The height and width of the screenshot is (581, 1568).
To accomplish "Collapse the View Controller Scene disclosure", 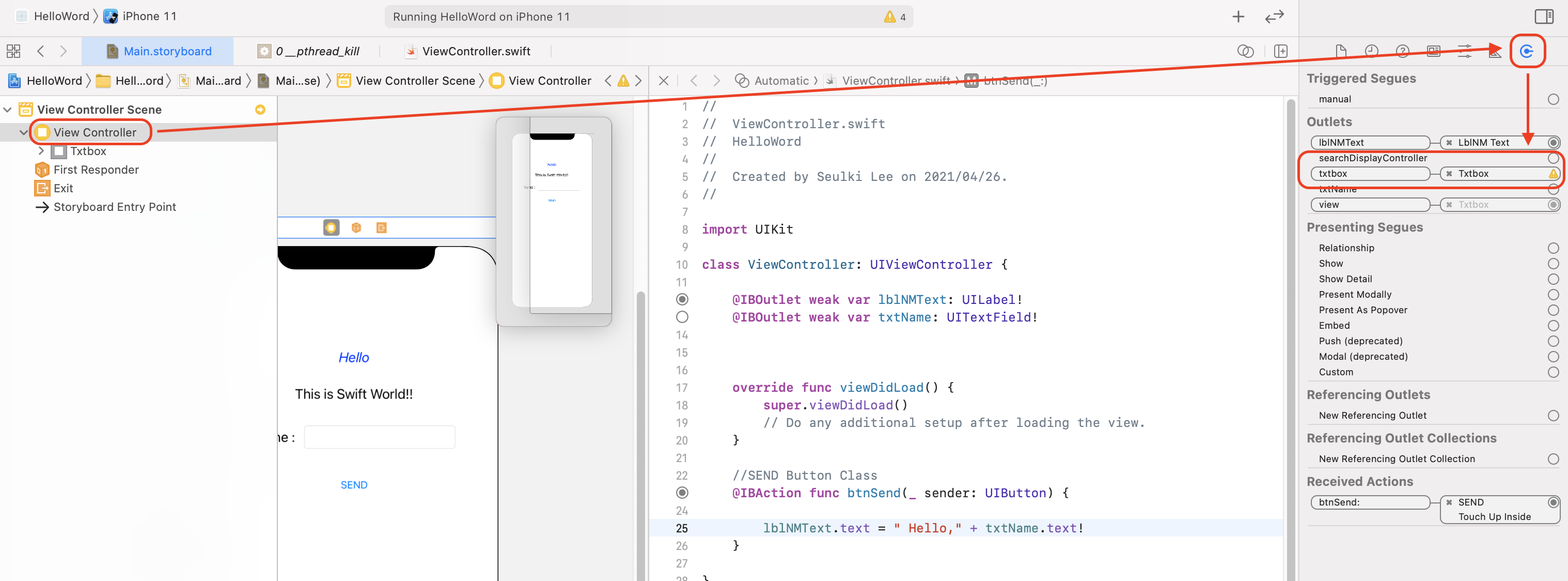I will (x=8, y=110).
